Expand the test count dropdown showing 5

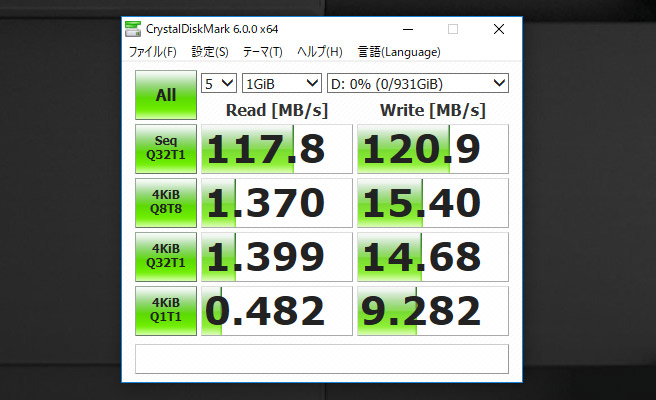point(219,83)
